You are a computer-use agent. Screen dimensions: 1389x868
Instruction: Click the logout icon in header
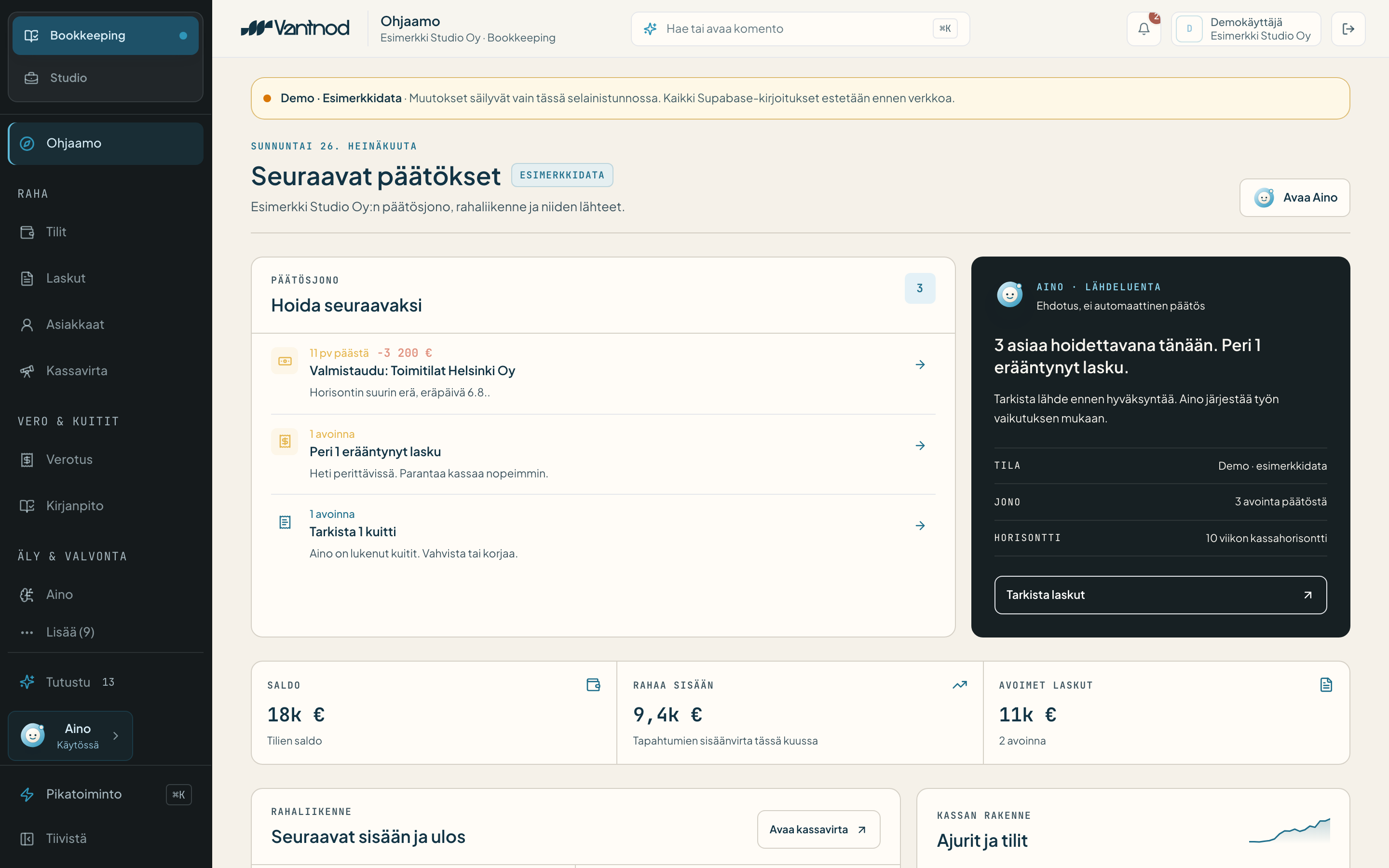tap(1348, 29)
